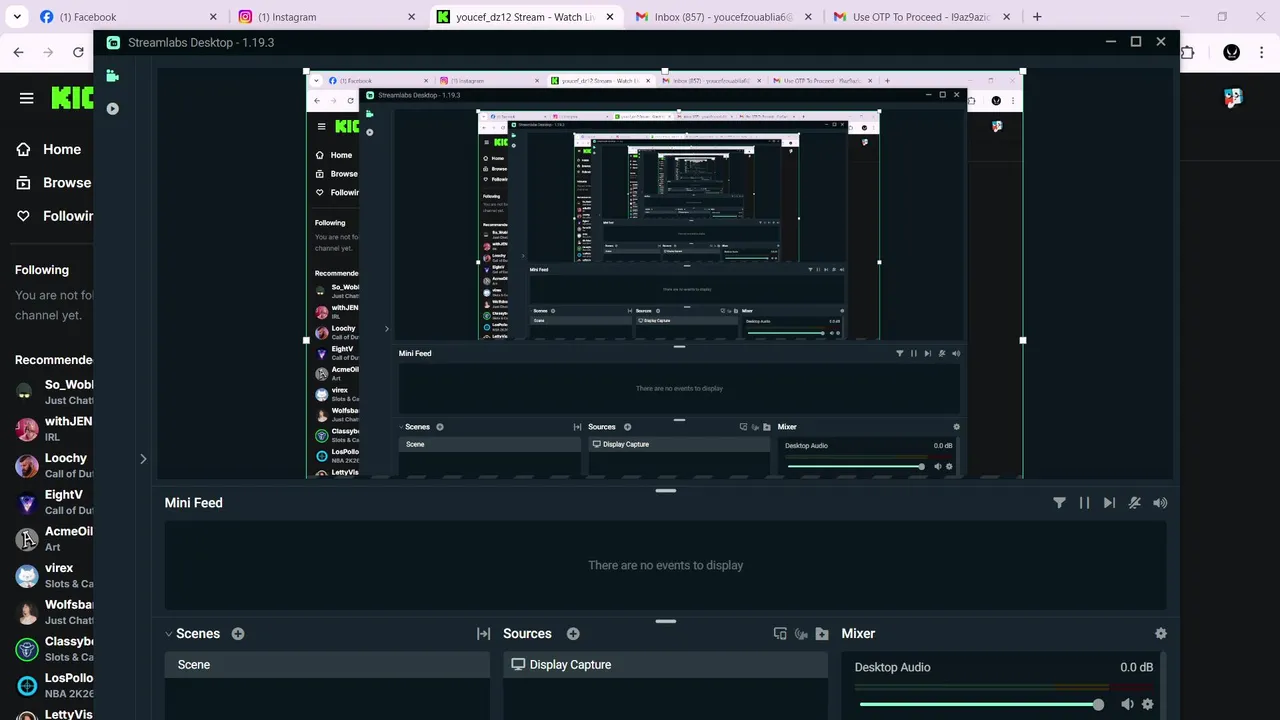Open Wolfsba Just Chatting channel
The image size is (1280, 720).
pos(54,612)
